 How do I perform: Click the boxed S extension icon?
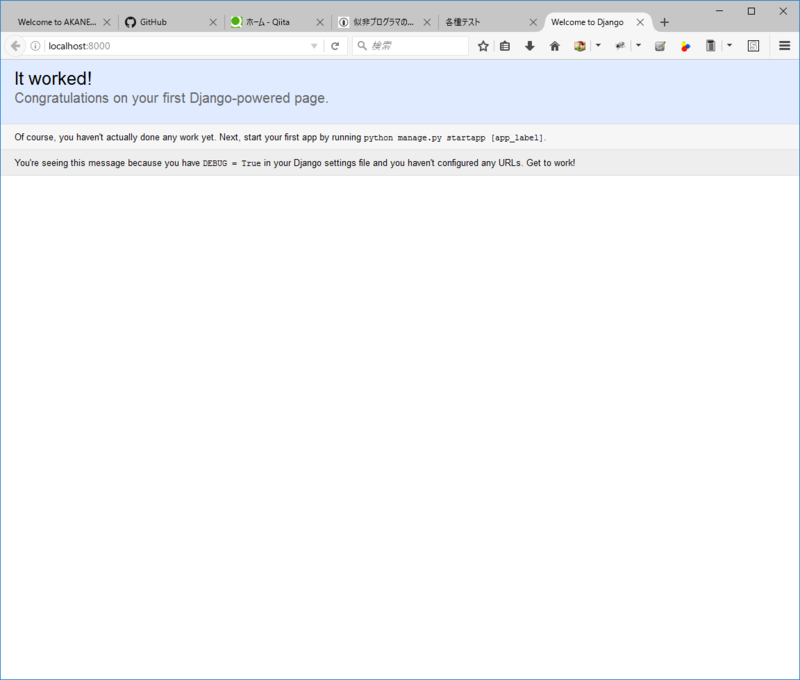pyautogui.click(x=754, y=46)
